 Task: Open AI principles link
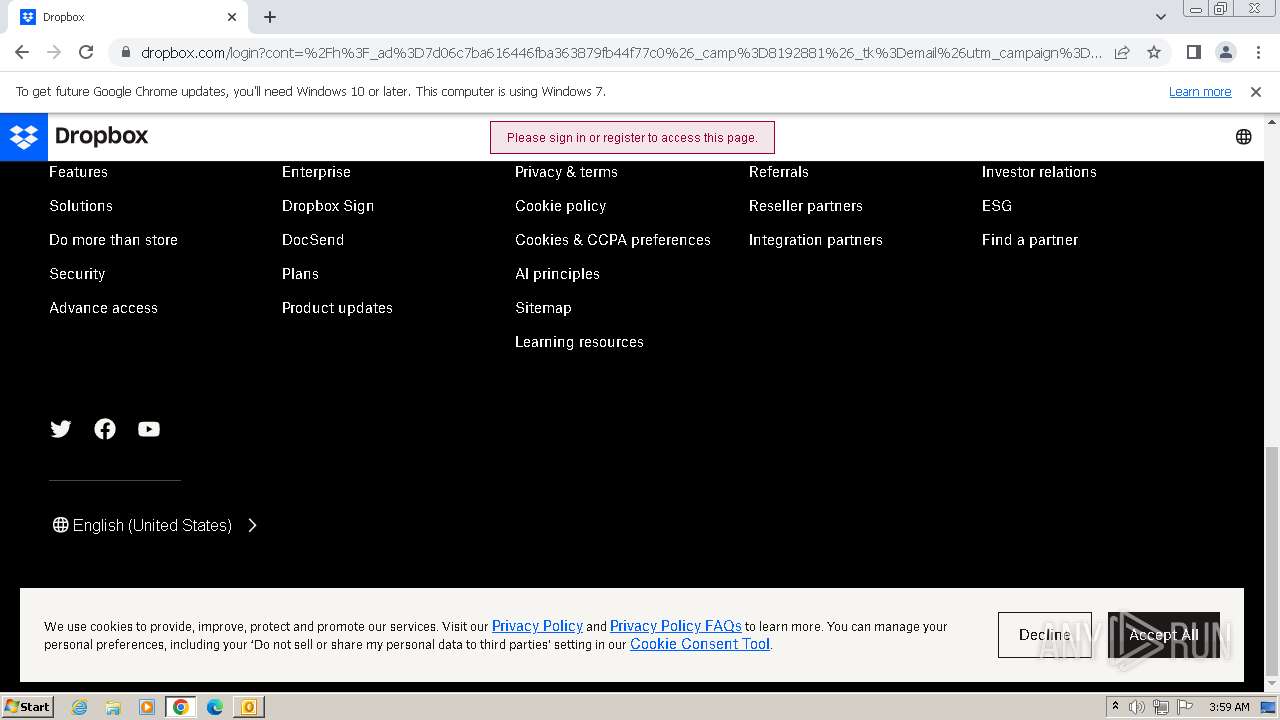[x=557, y=274]
